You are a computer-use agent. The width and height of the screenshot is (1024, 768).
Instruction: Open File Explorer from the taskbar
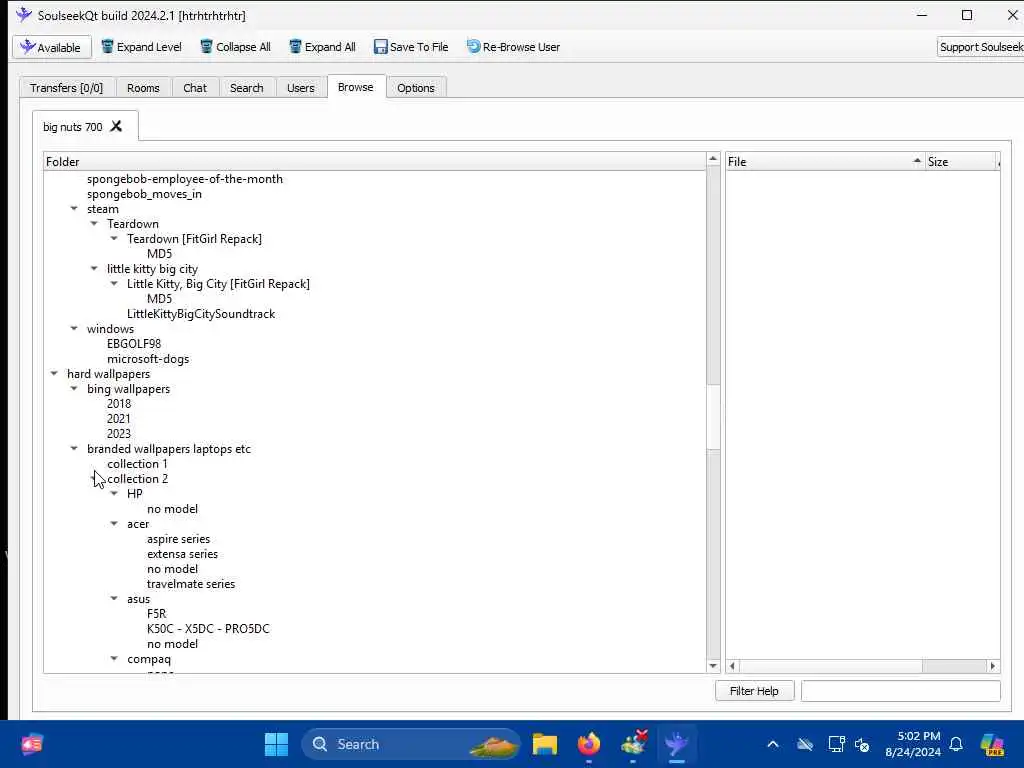pyautogui.click(x=545, y=744)
